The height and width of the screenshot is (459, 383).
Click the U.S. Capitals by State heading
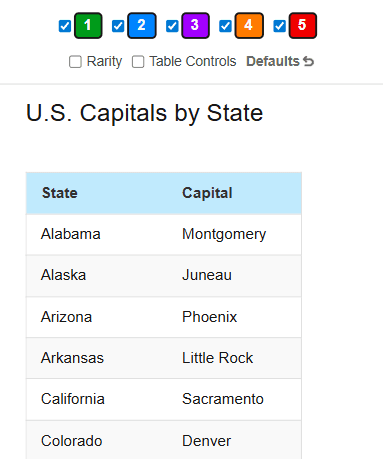point(145,113)
